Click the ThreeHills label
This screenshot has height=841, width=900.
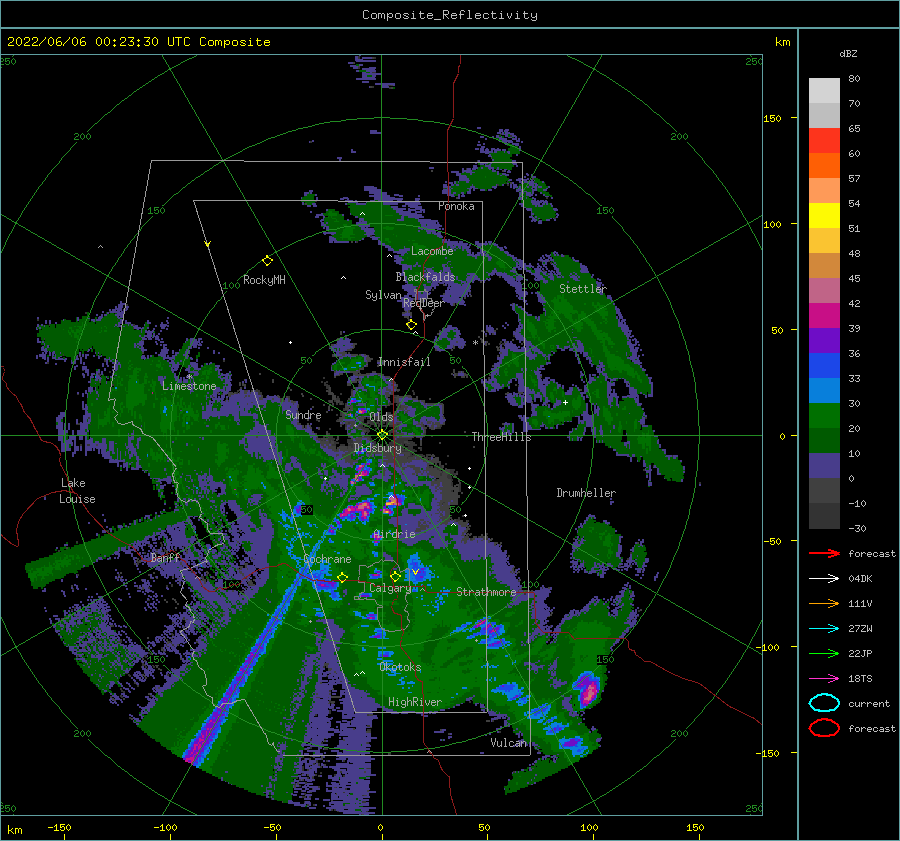(x=502, y=437)
